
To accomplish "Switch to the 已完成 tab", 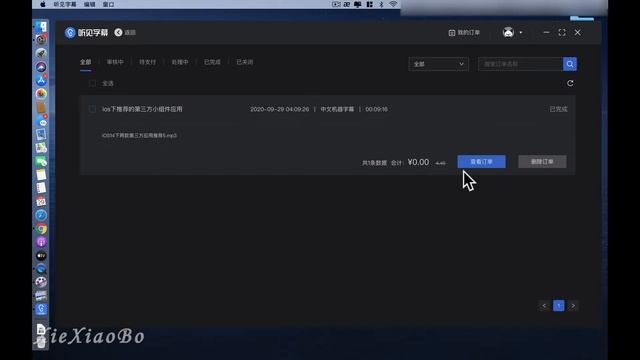I will pyautogui.click(x=212, y=62).
